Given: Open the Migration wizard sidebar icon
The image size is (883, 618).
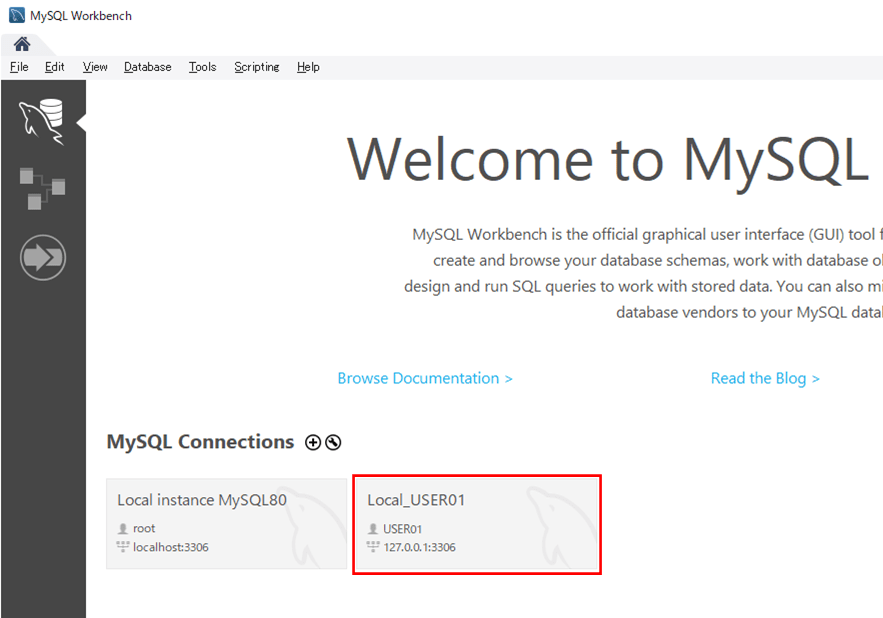Looking at the screenshot, I should 42,257.
